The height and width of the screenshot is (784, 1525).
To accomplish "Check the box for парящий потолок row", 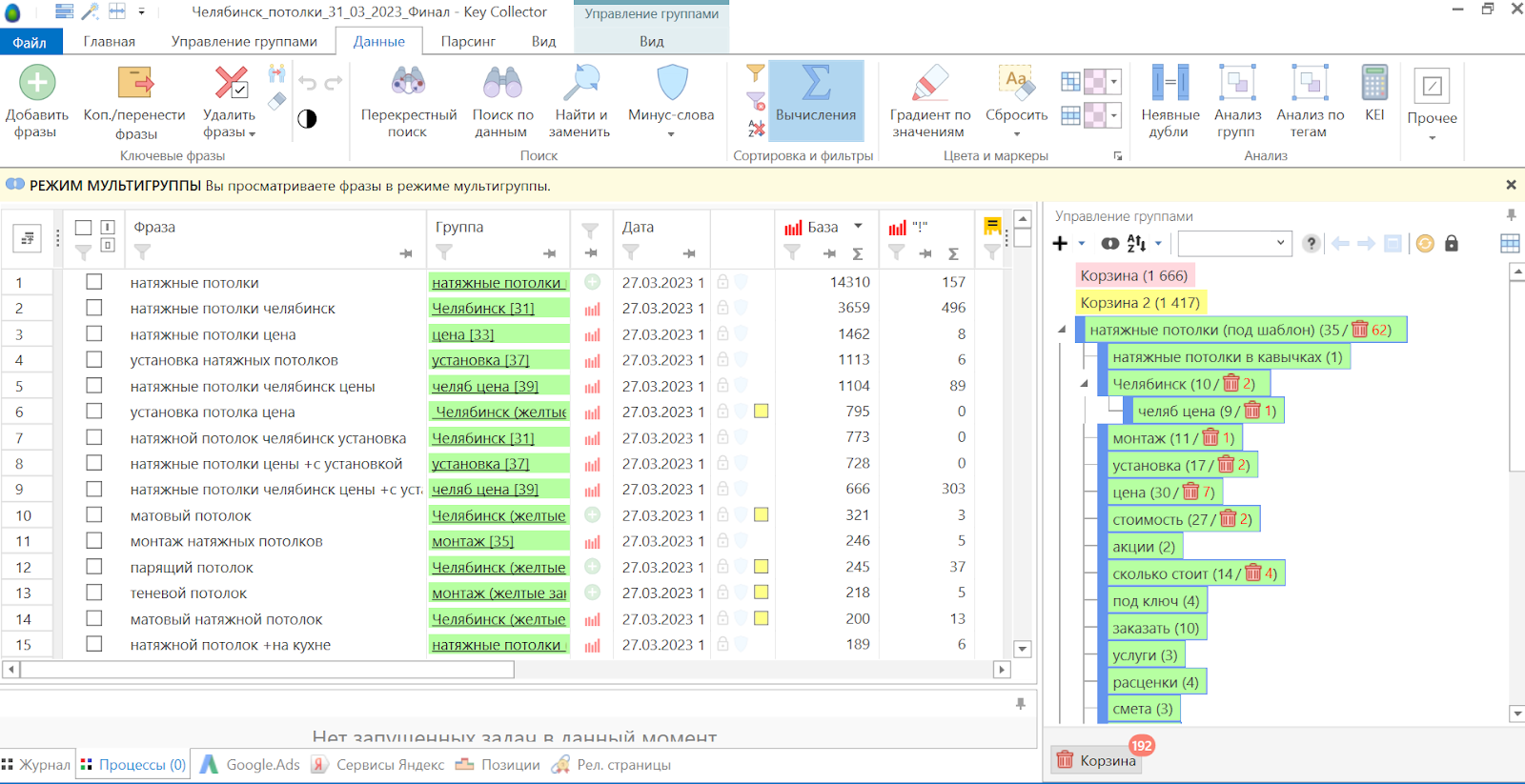I will [x=93, y=566].
